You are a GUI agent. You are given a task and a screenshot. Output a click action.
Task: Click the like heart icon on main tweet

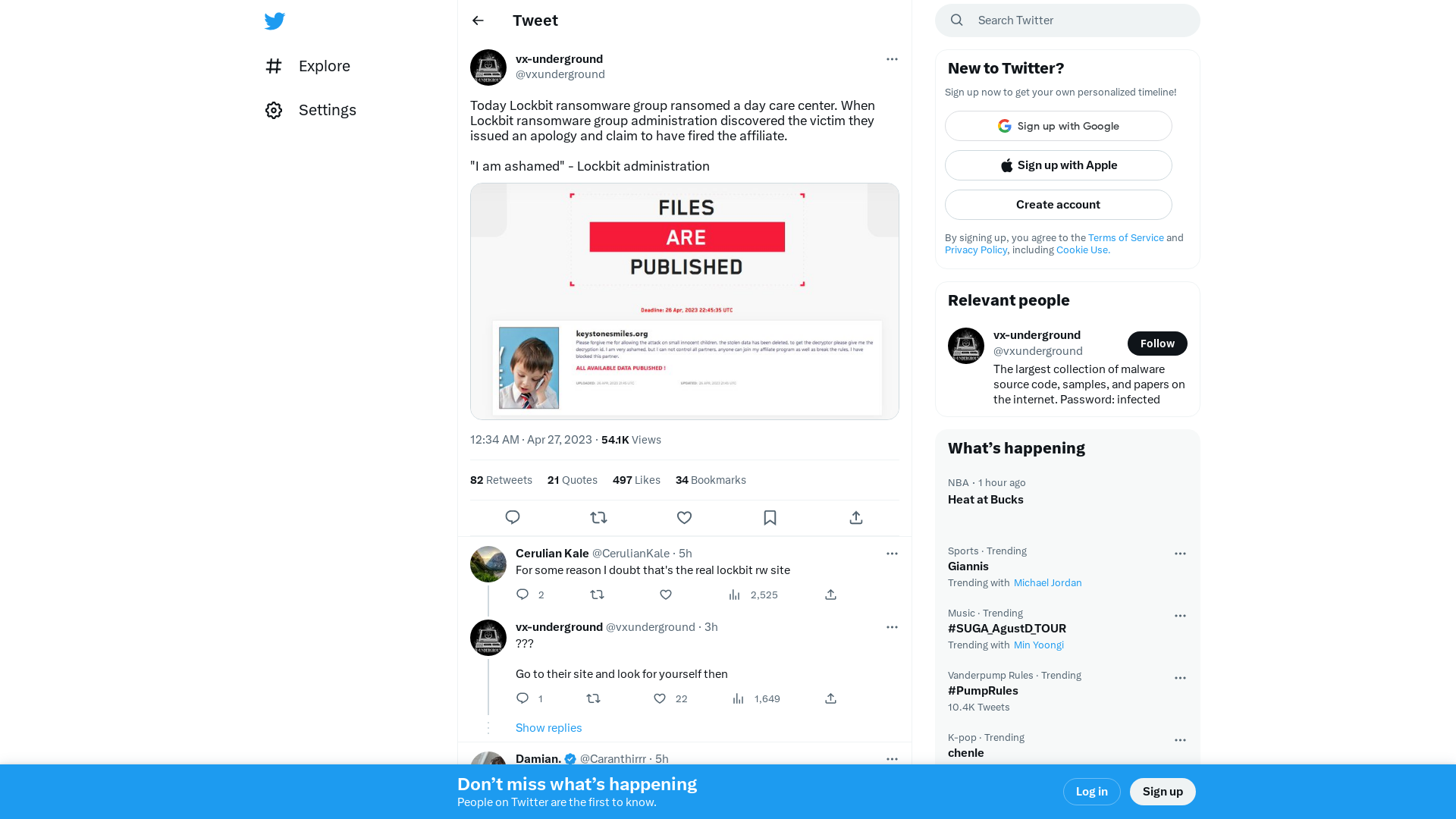pyautogui.click(x=684, y=518)
